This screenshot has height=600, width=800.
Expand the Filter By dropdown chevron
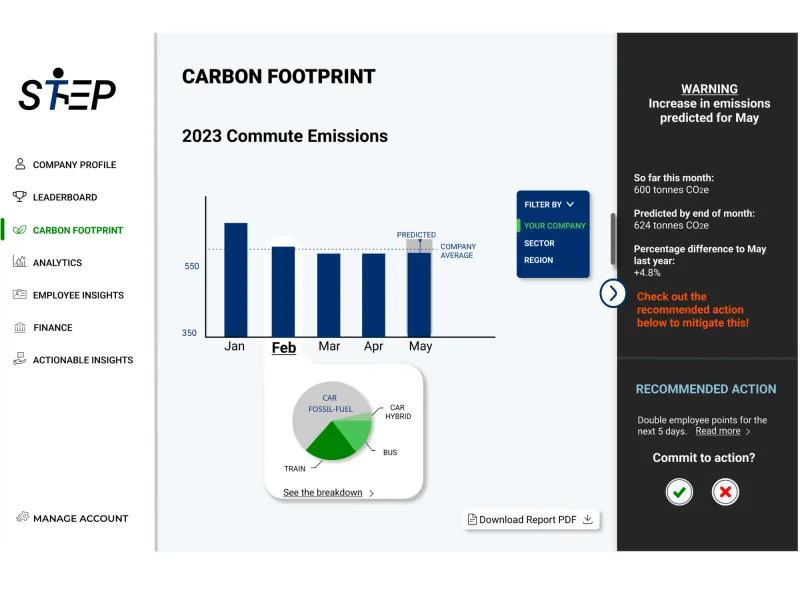[x=570, y=204]
